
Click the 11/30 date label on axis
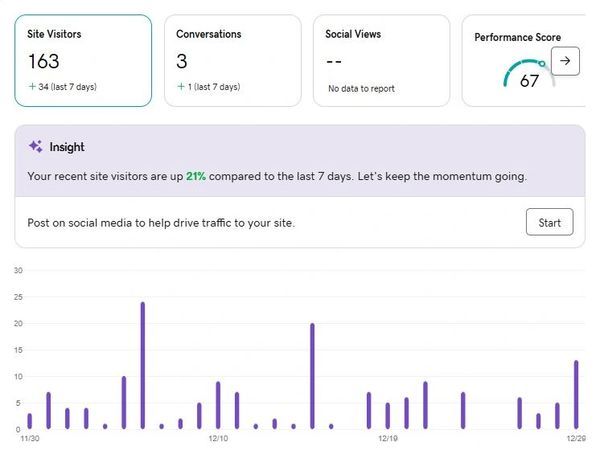[29, 438]
